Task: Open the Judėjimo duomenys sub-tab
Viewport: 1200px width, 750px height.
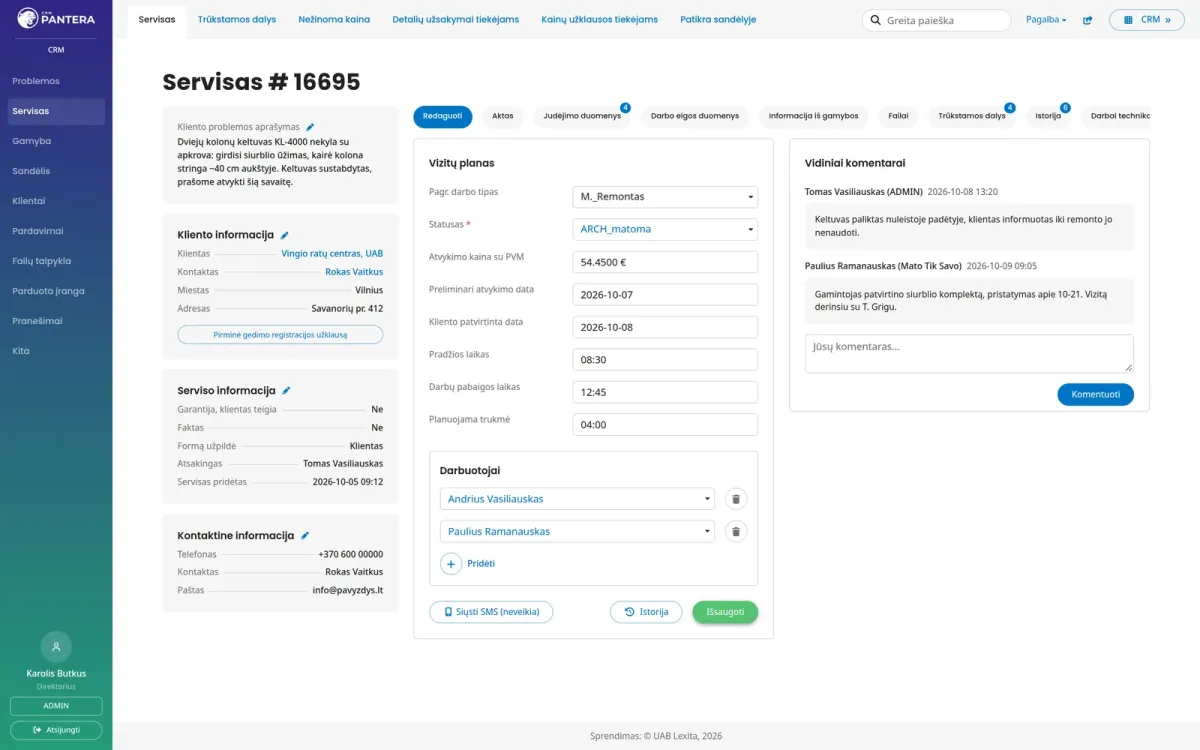Action: pyautogui.click(x=582, y=116)
